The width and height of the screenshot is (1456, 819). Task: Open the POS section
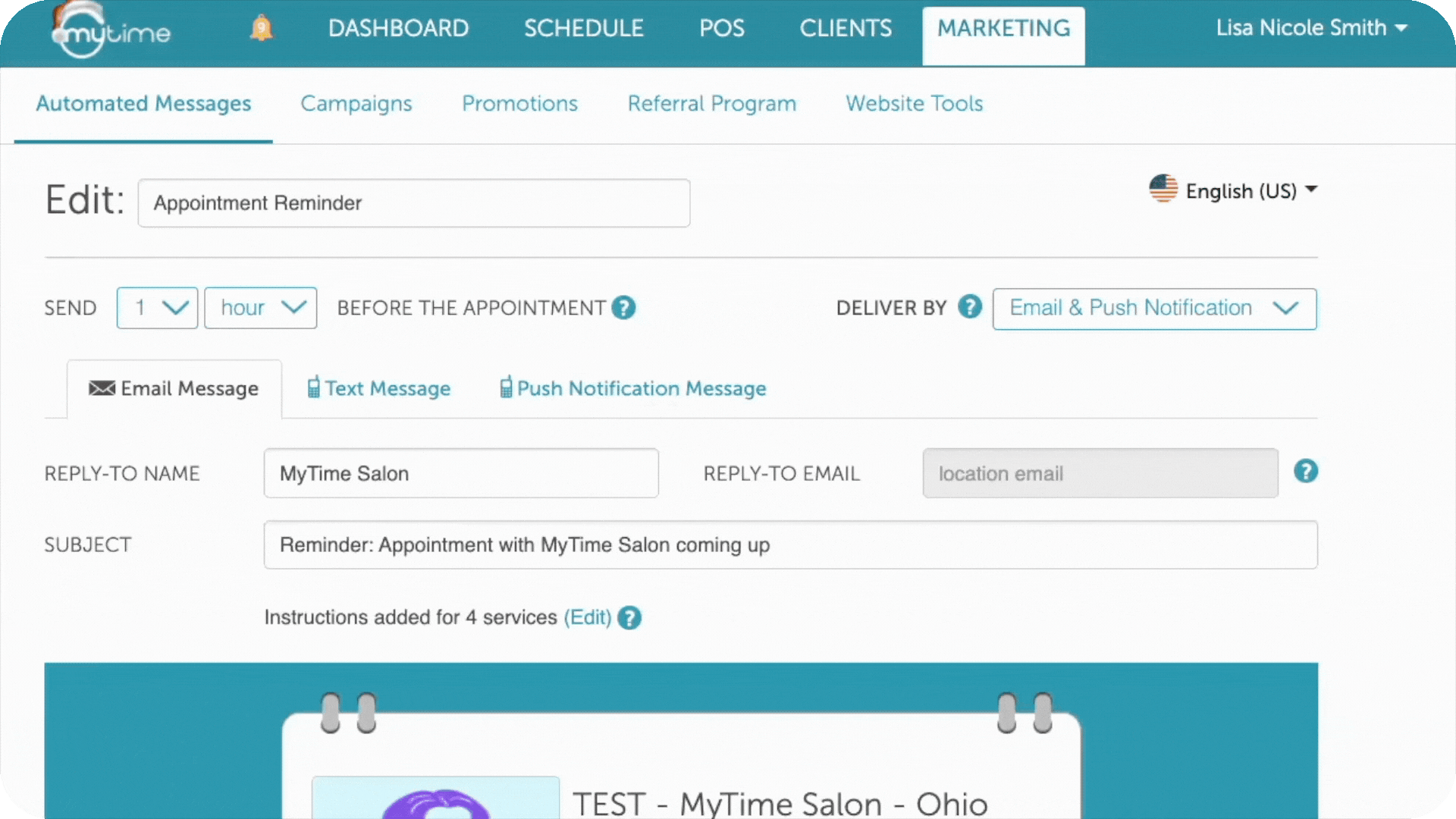pyautogui.click(x=722, y=29)
